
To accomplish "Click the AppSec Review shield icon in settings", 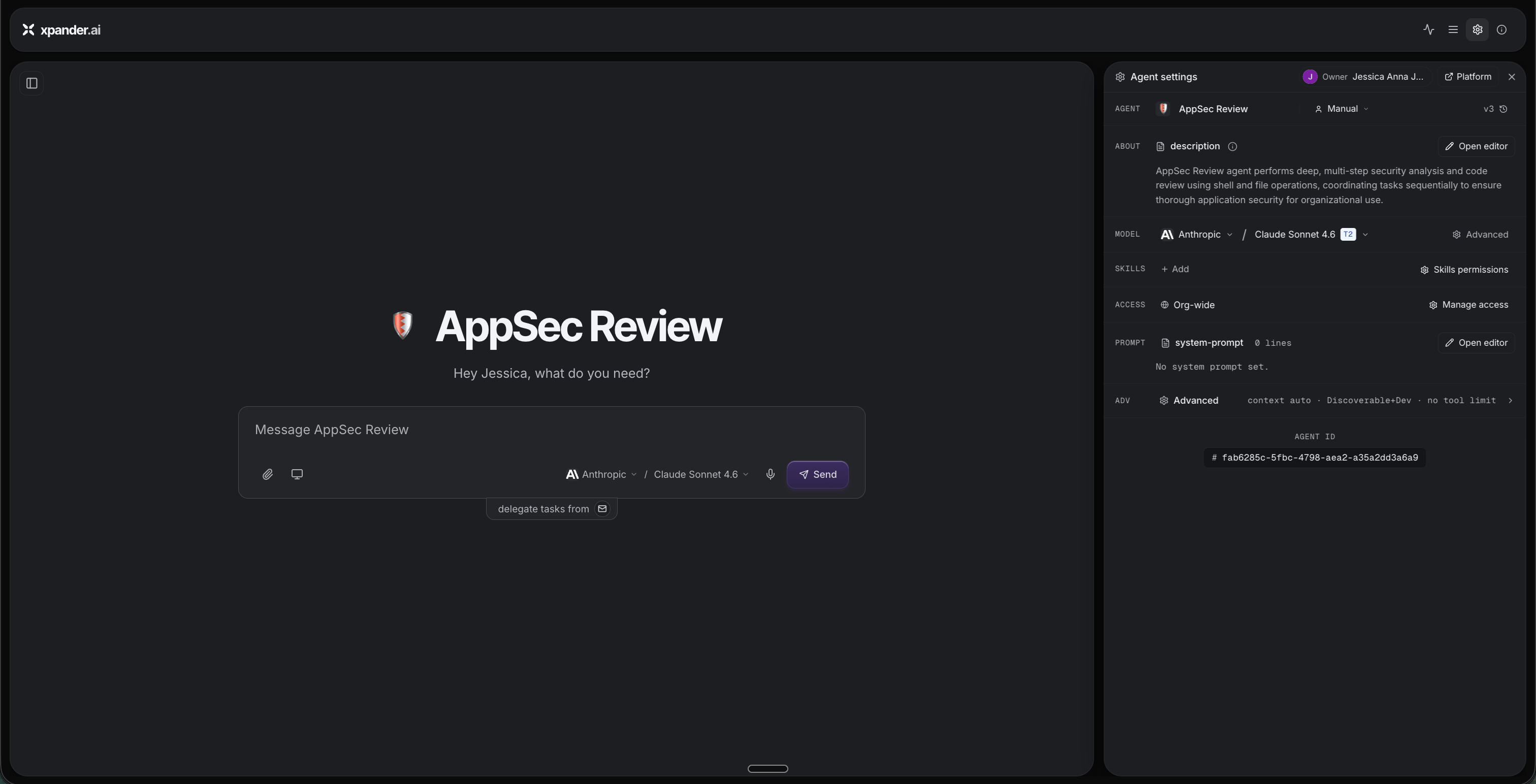I will [x=1163, y=109].
